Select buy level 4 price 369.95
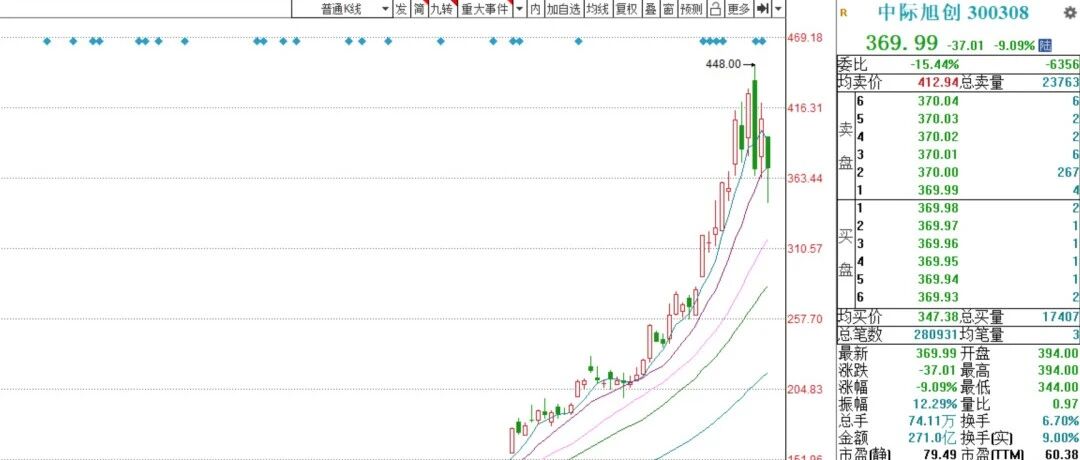 point(938,262)
